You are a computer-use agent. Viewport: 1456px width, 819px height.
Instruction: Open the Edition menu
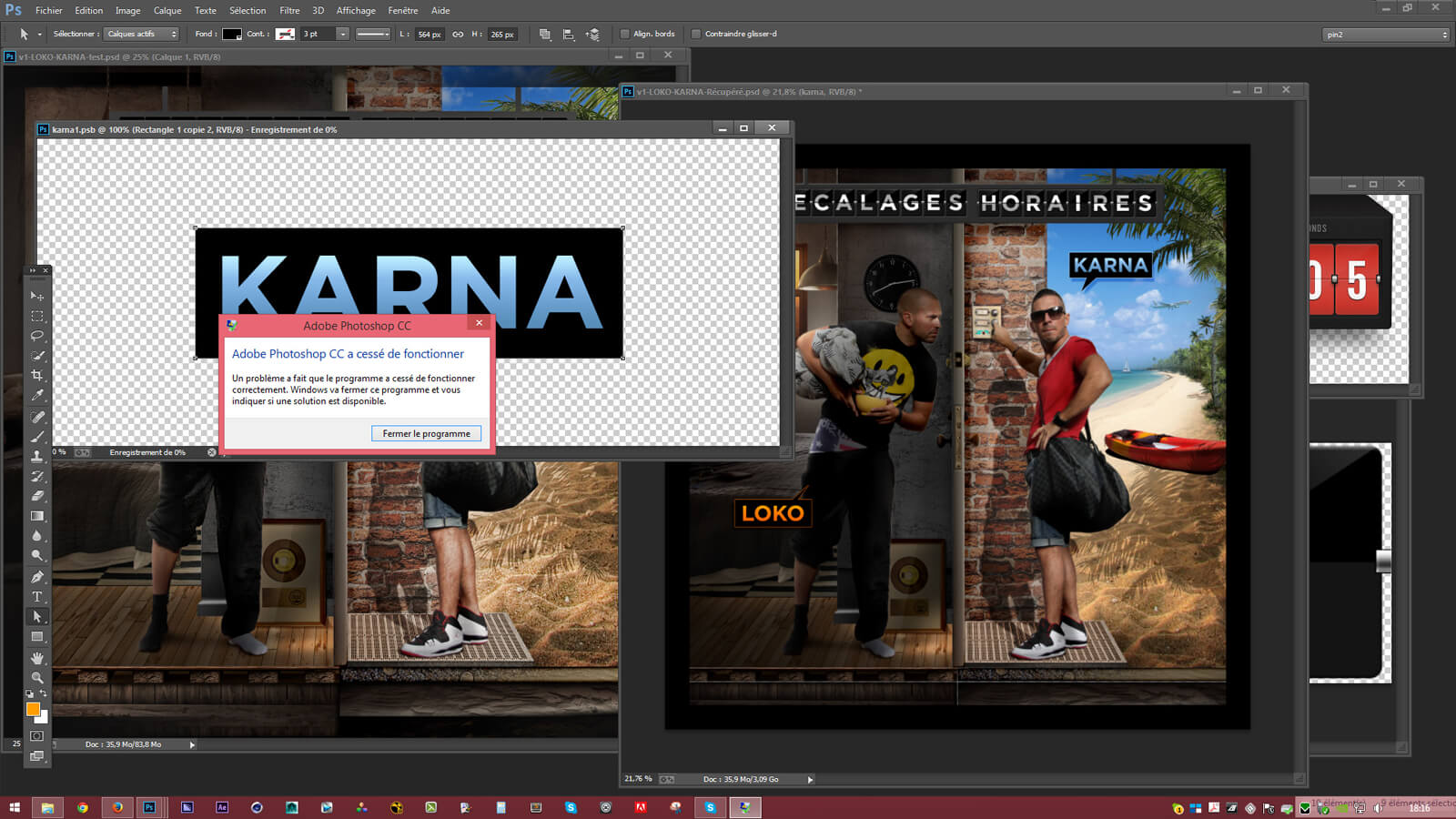coord(89,10)
